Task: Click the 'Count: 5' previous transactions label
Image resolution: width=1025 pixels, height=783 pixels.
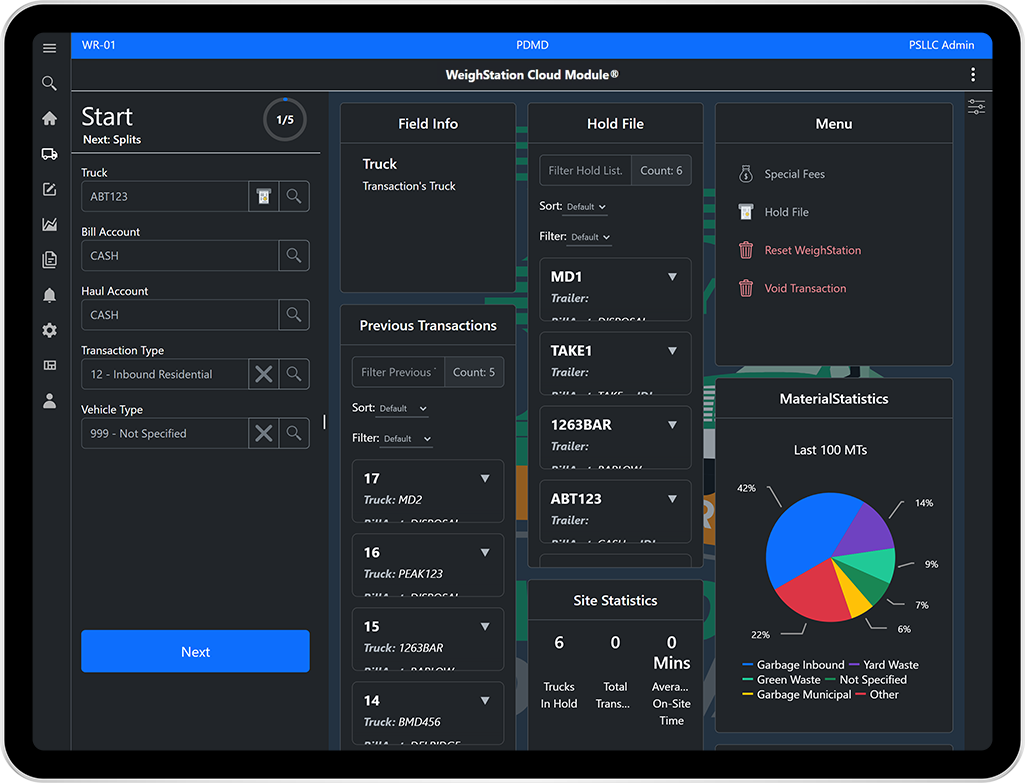Action: pyautogui.click(x=474, y=372)
